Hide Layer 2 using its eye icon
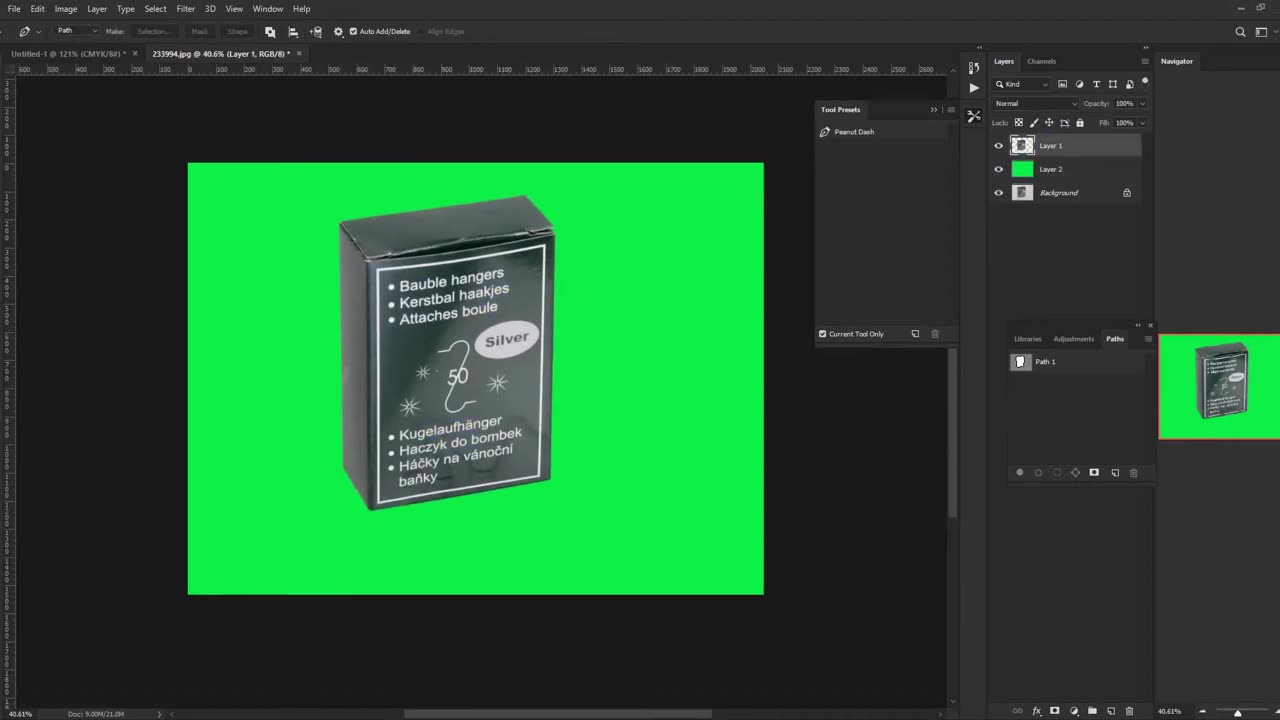The height and width of the screenshot is (720, 1280). tap(998, 169)
